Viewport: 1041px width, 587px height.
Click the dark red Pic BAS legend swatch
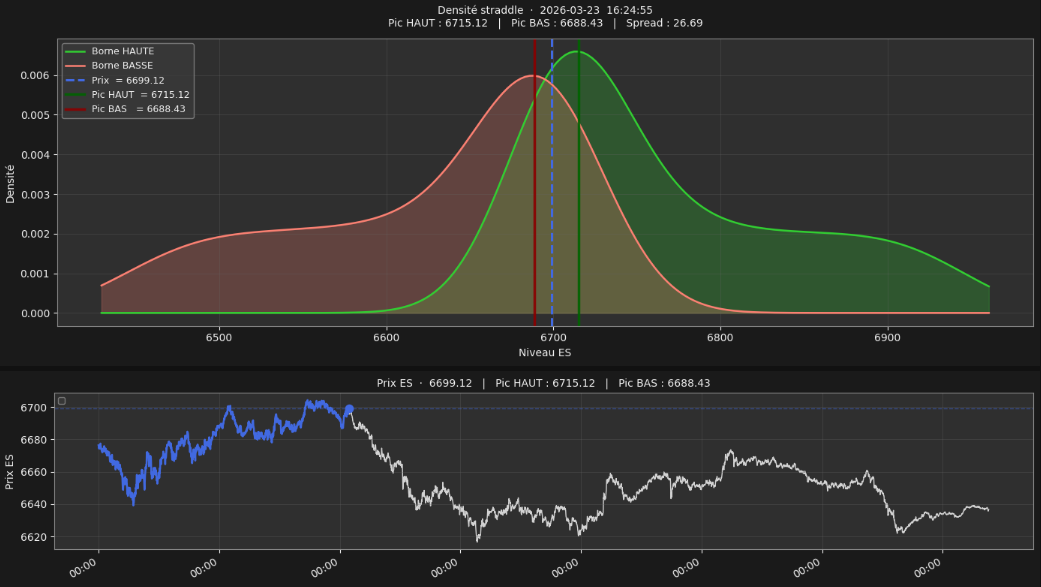pos(76,109)
